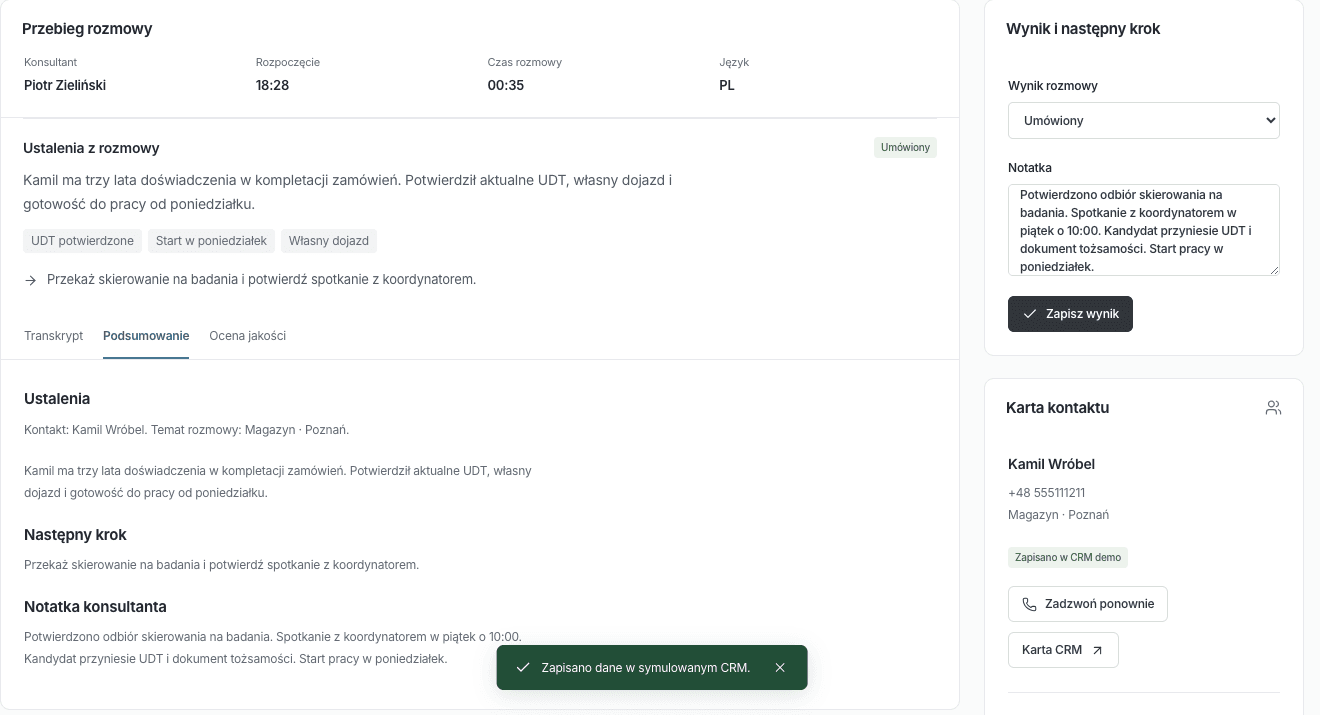This screenshot has width=1320, height=715.
Task: Open the Karta CRM link
Action: pyautogui.click(x=1063, y=650)
